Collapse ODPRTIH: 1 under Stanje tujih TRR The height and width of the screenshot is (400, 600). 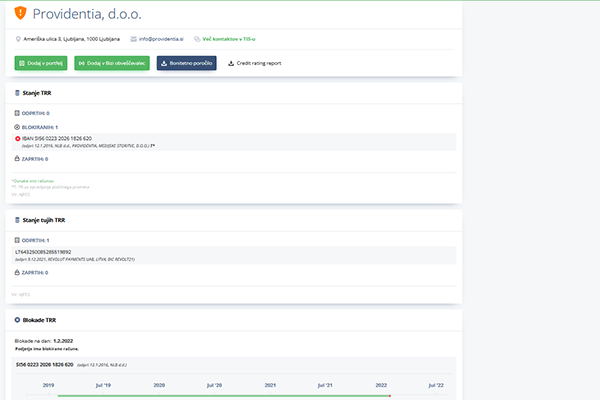coord(35,240)
